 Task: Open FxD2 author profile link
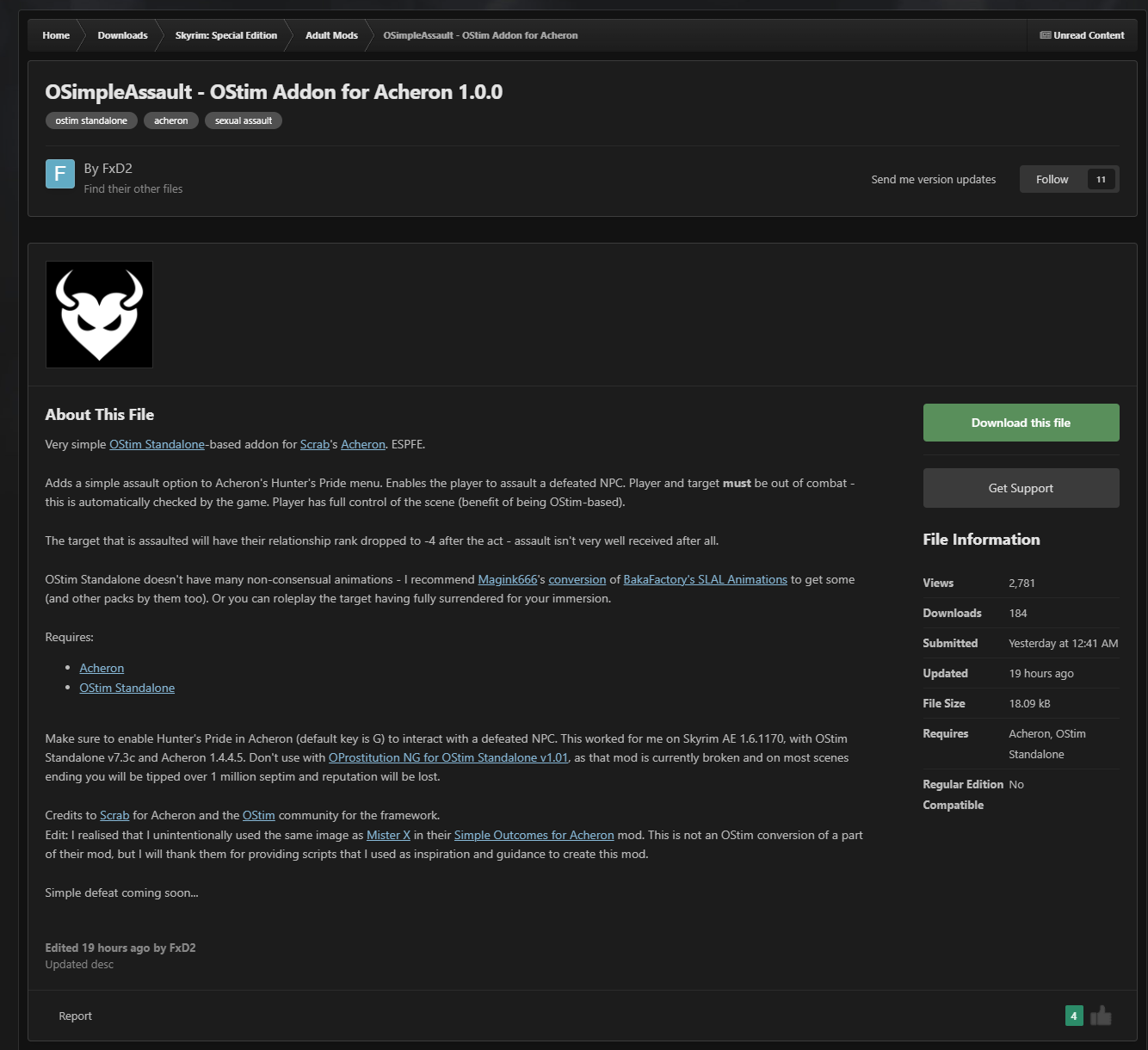(x=117, y=169)
